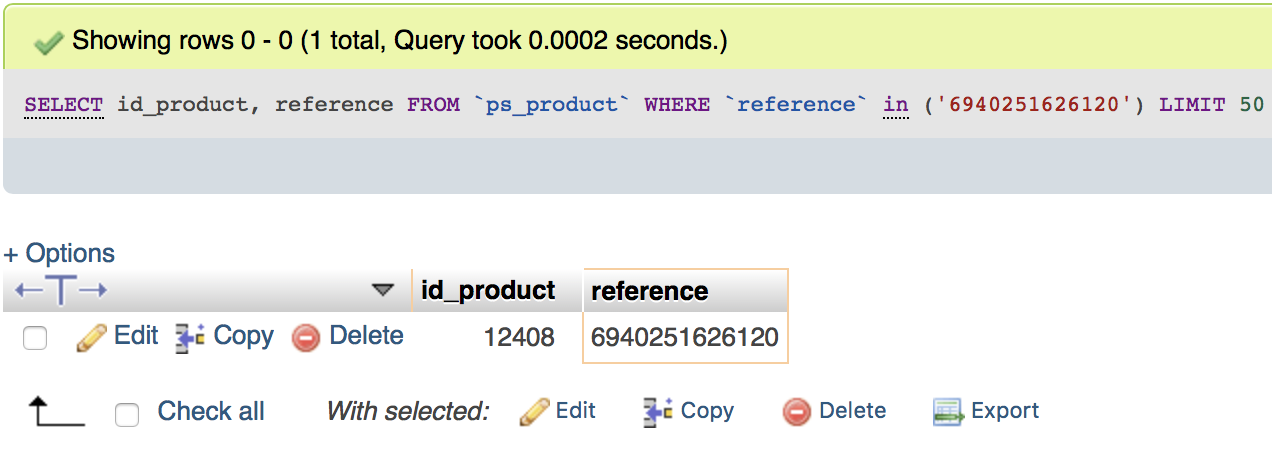Click the row's Copy icon
The height and width of the screenshot is (458, 1272).
coord(190,338)
